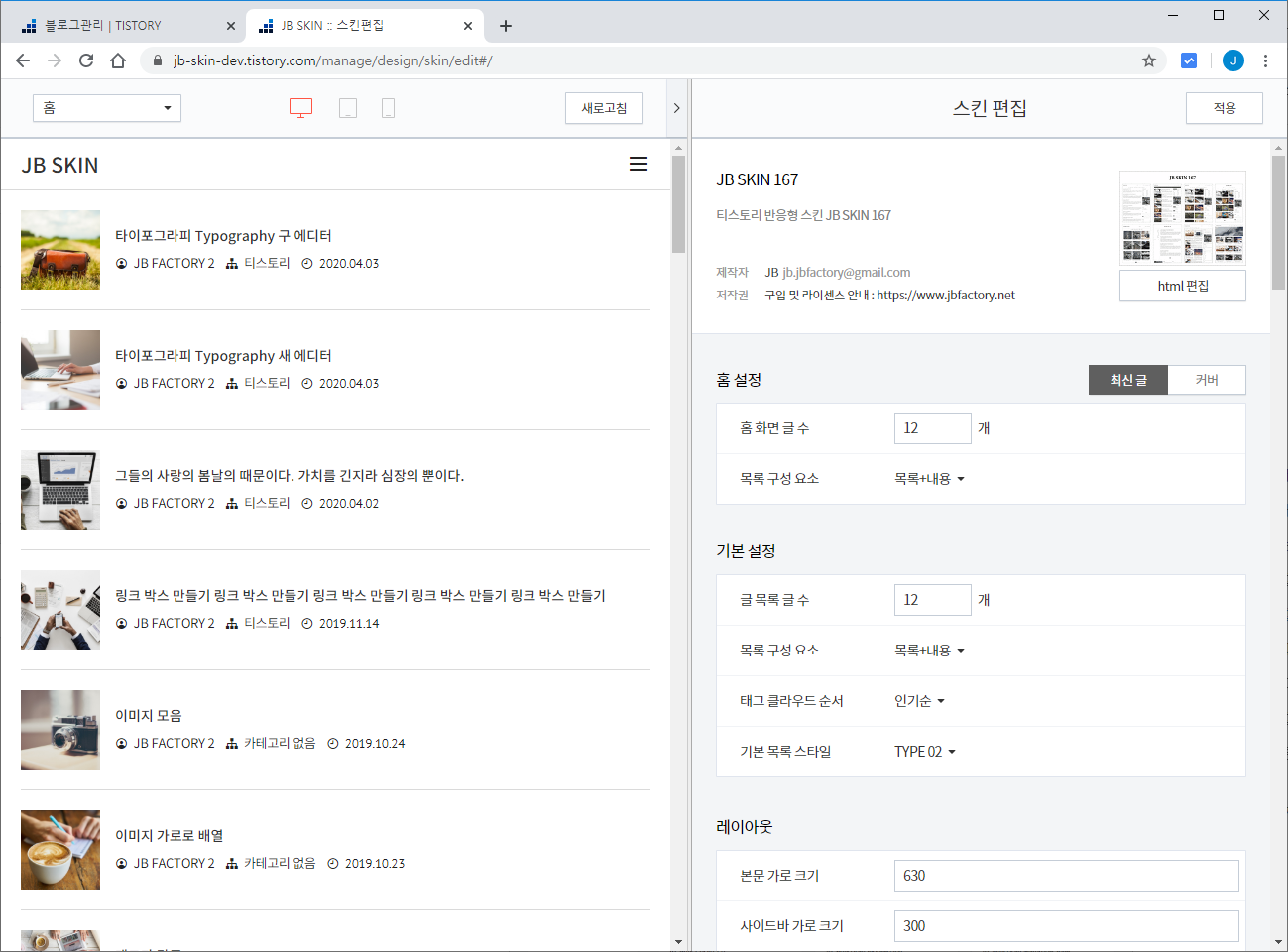This screenshot has width=1288, height=952.
Task: Click the JB SKIN blog title
Action: pyautogui.click(x=59, y=165)
